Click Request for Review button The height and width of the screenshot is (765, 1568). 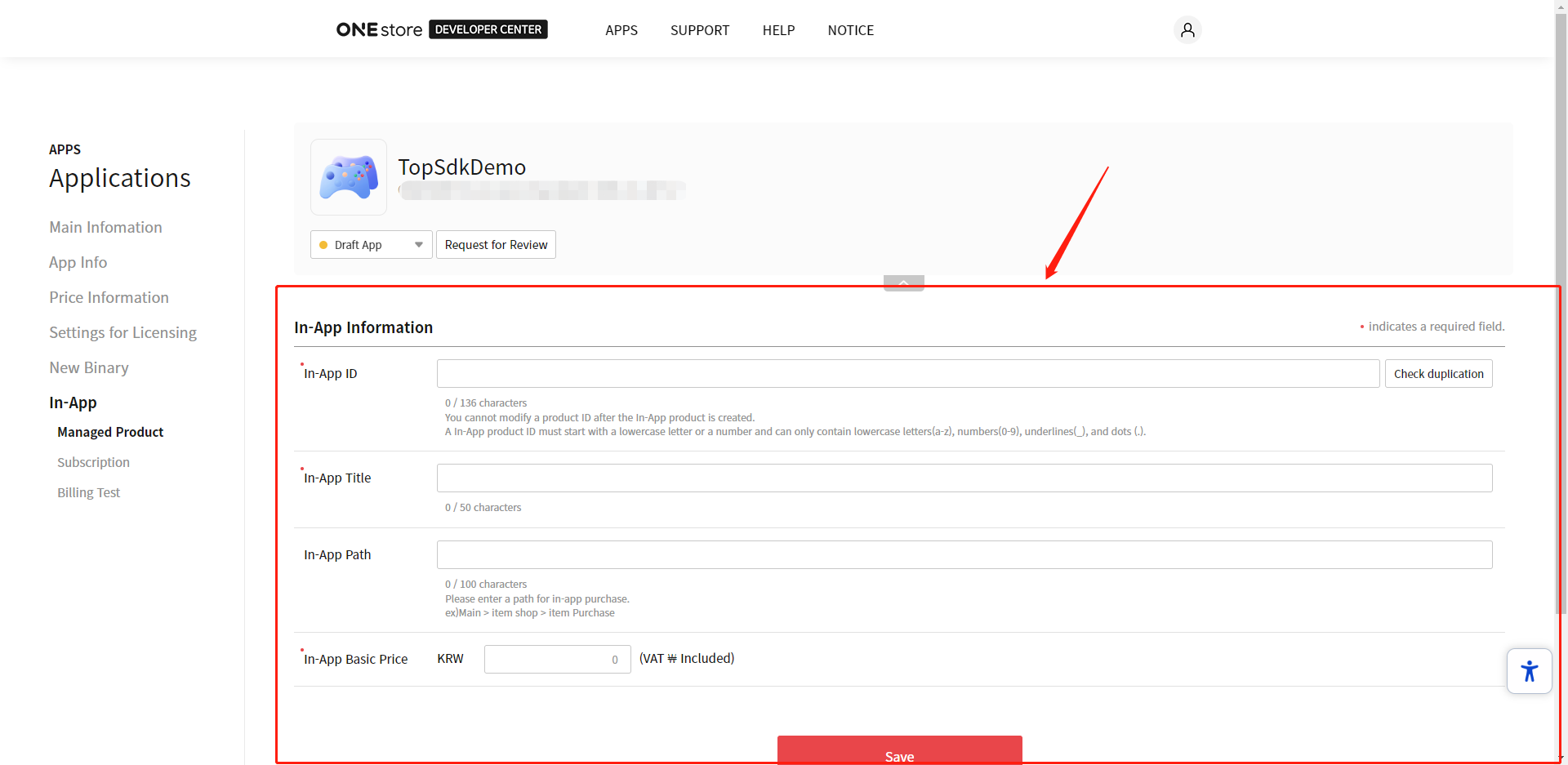coord(496,245)
